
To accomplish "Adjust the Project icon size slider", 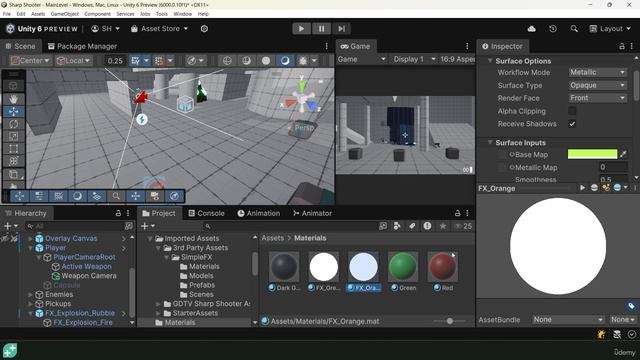I will coord(449,321).
